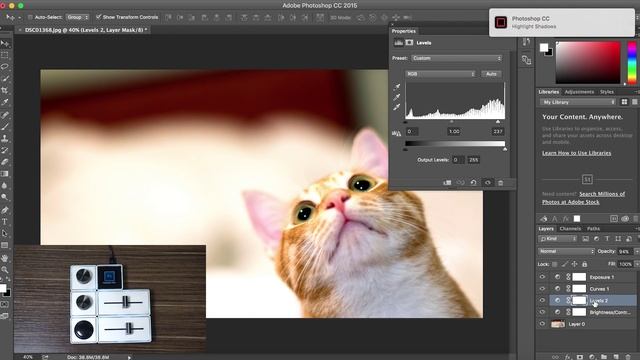
Task: Toggle Levels adjustment visibility in Properties panel
Action: coord(488,182)
